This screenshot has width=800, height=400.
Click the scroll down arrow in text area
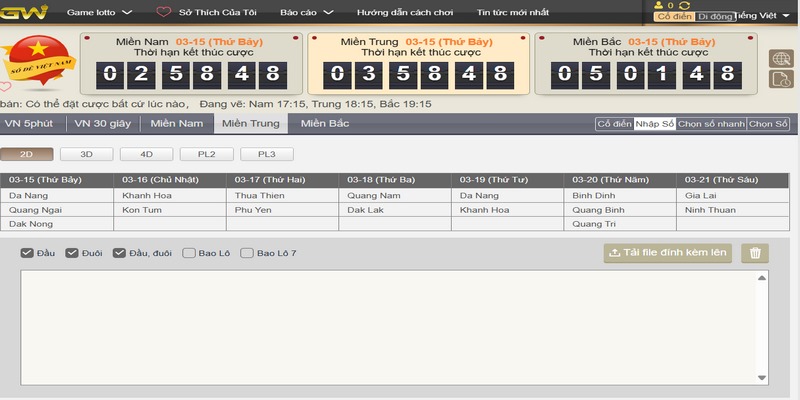pos(763,378)
